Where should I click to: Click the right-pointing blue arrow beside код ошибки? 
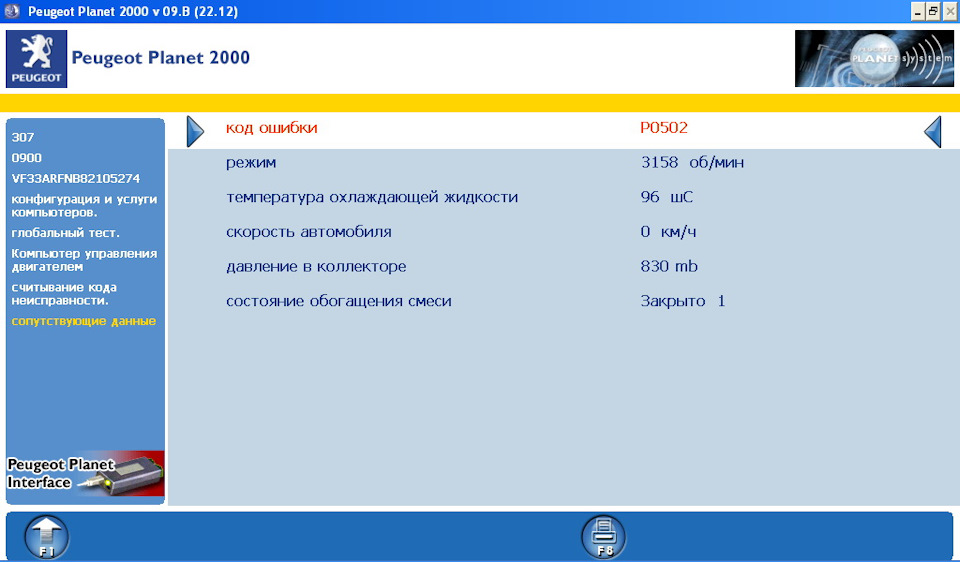pos(195,131)
